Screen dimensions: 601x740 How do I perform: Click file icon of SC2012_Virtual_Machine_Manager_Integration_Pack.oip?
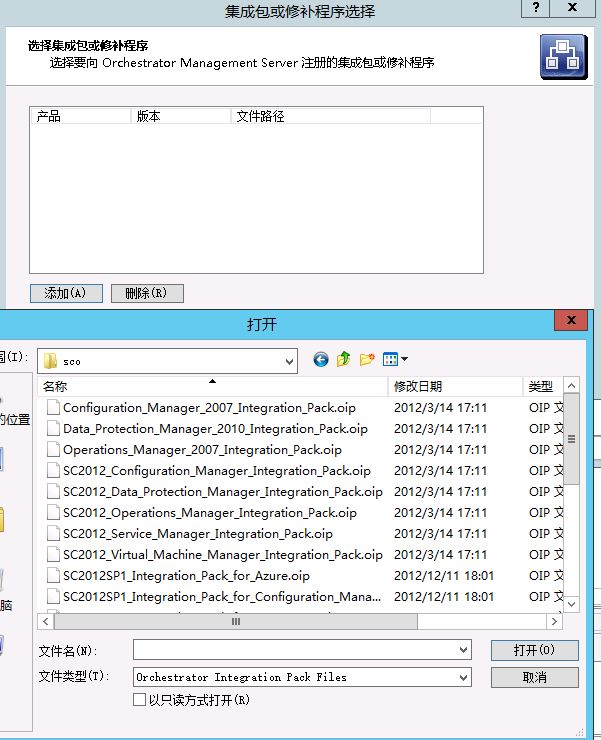point(53,555)
